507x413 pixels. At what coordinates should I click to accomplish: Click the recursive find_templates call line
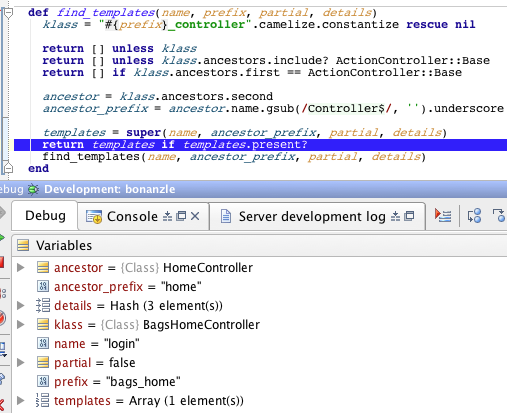[234, 157]
